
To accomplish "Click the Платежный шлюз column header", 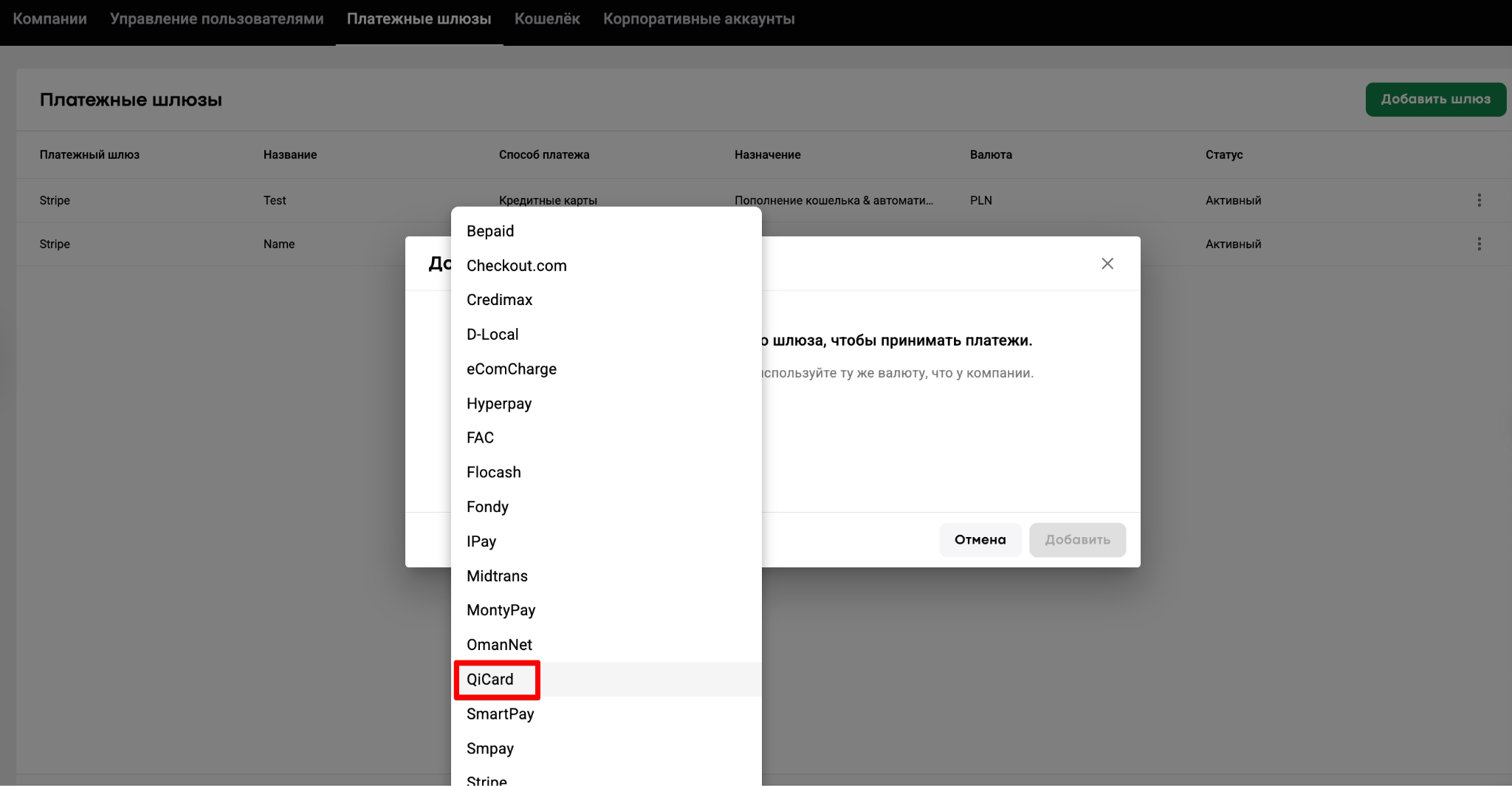I will 89,155.
